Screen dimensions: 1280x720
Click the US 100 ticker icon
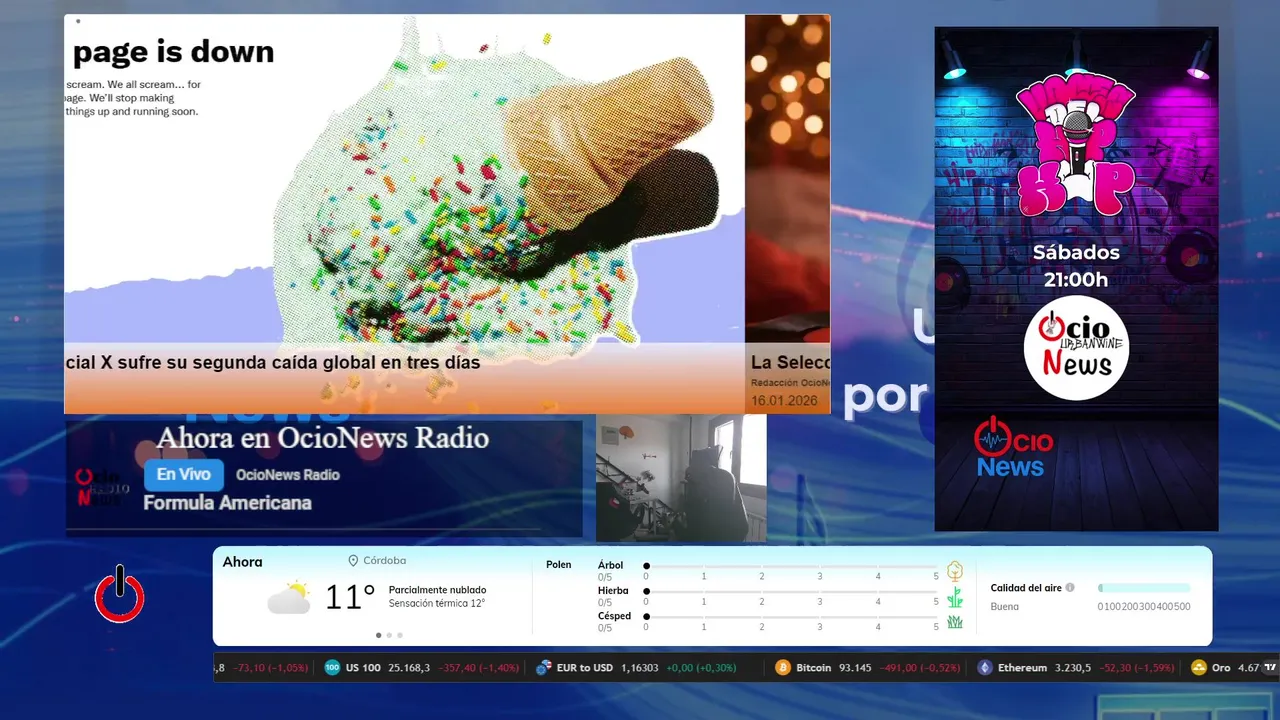pos(332,668)
